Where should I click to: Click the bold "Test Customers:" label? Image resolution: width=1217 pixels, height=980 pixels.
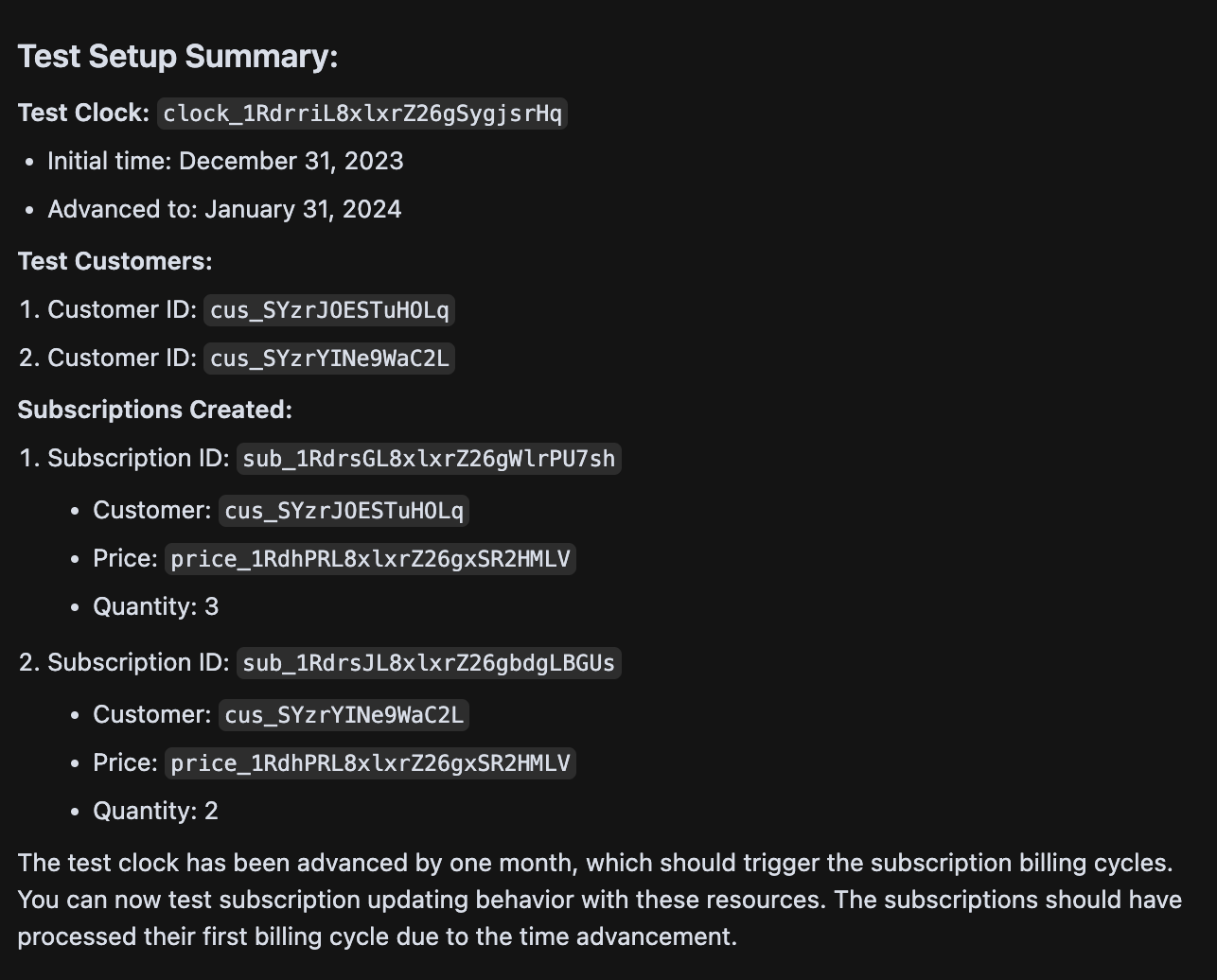(115, 261)
